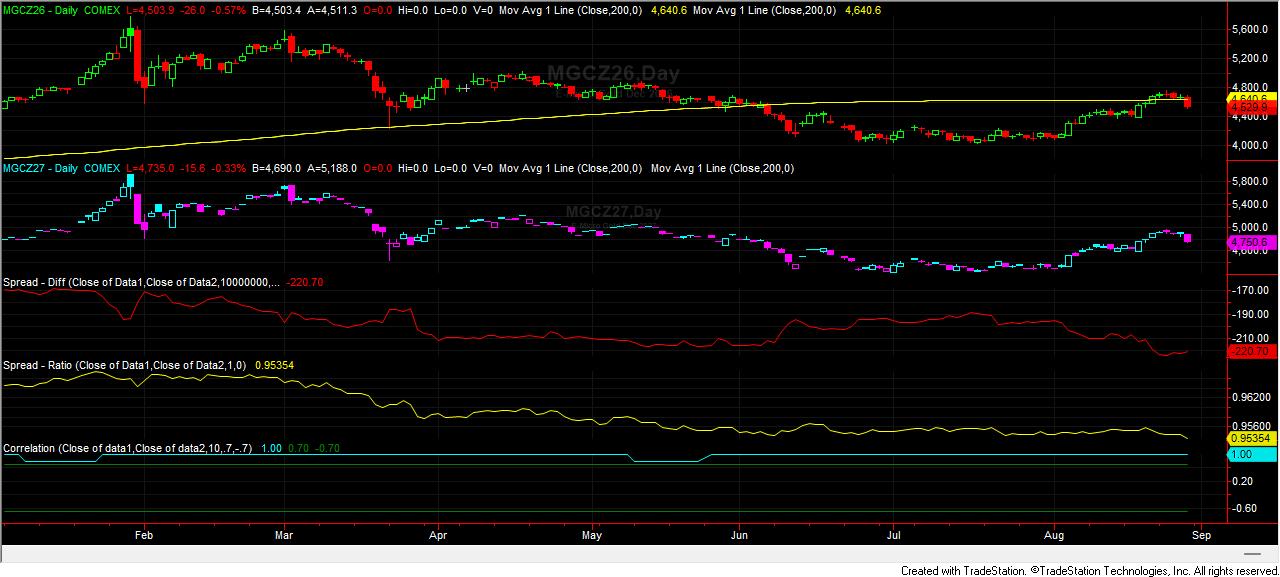Click the Jun label on the time axis
The width and height of the screenshot is (1280, 577).
[x=738, y=535]
